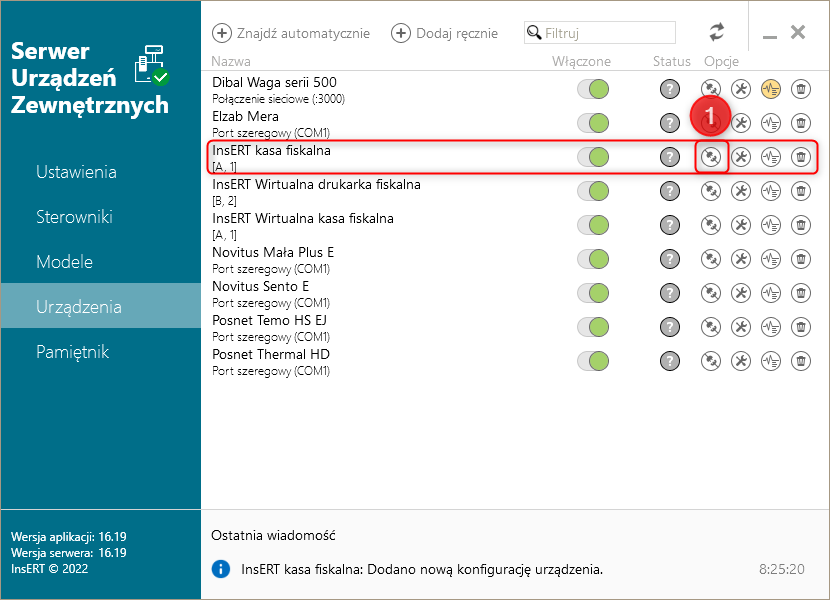Refresh the device list with the arrows icon

click(x=717, y=32)
